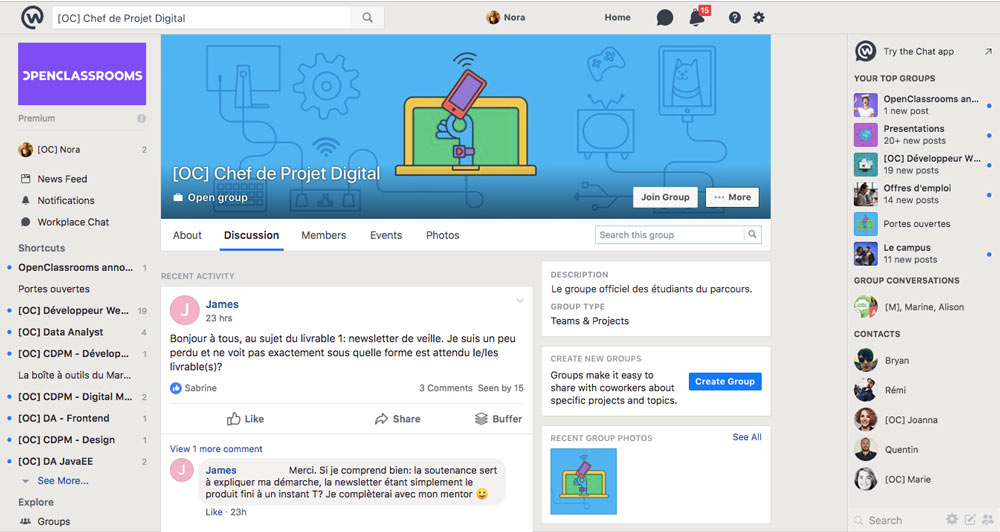Click the Create Group button
The width and height of the screenshot is (1000, 532).
tap(724, 381)
